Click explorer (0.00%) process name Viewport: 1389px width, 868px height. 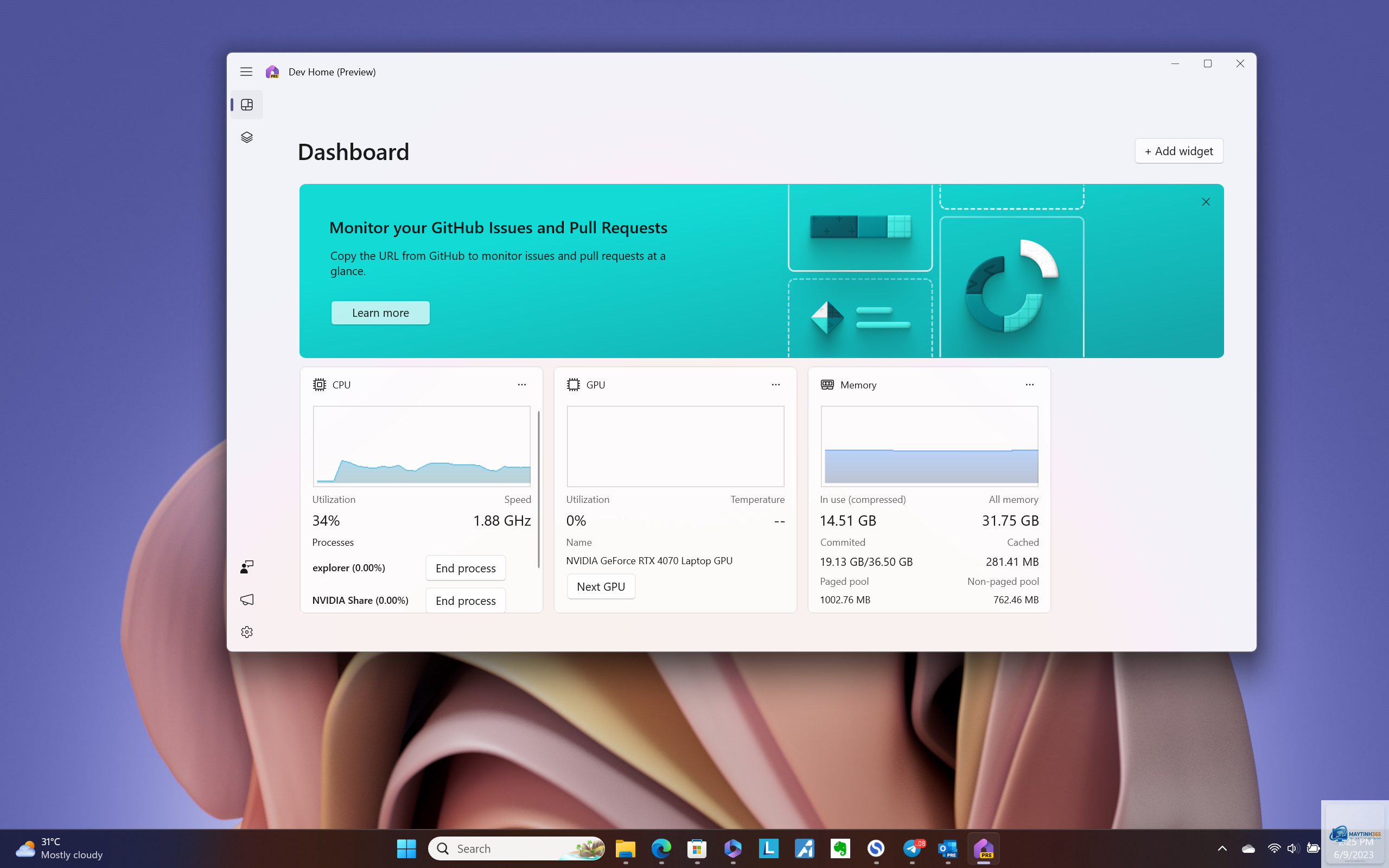point(348,568)
